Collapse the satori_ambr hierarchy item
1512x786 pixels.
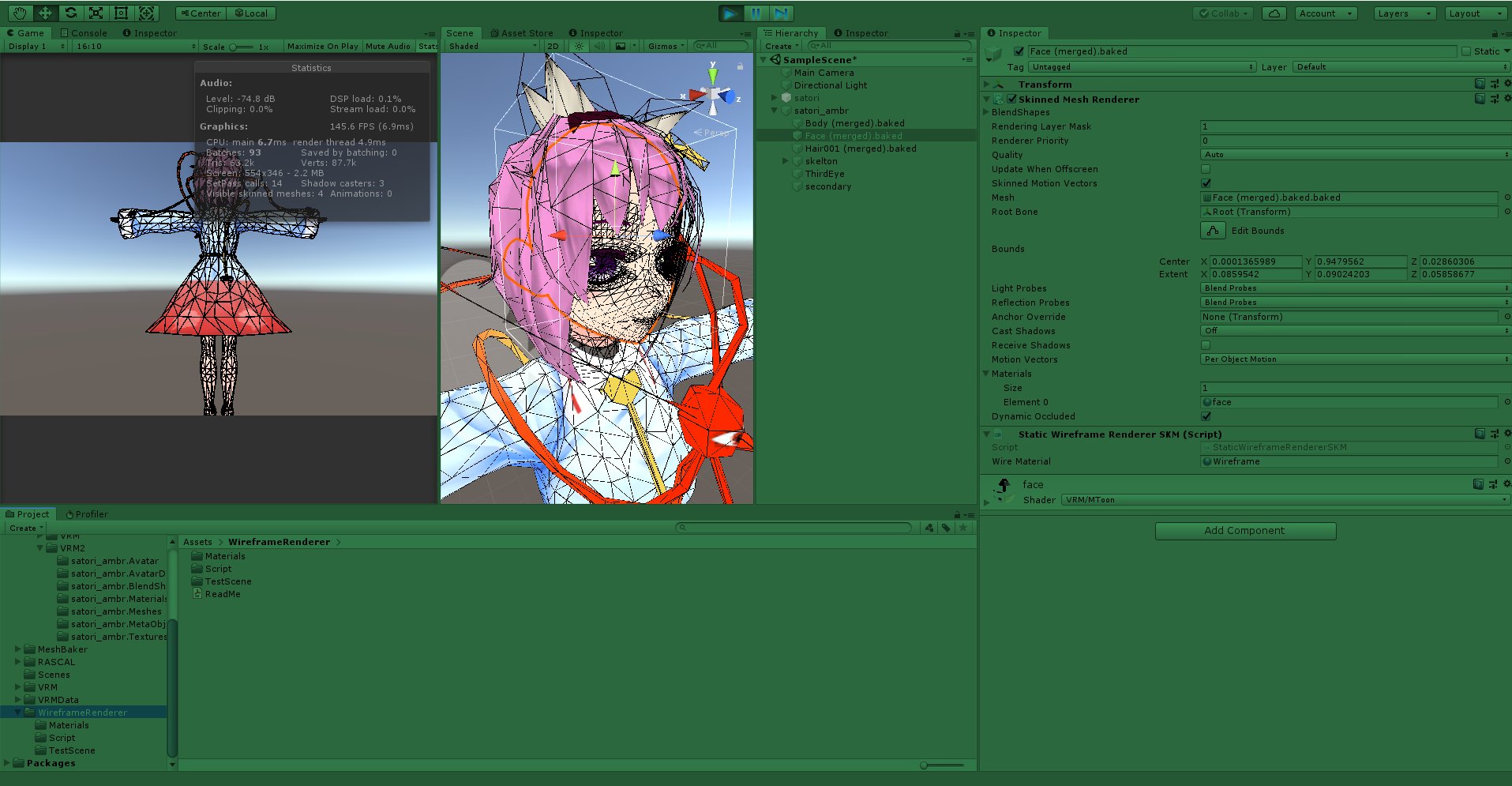[x=775, y=111]
